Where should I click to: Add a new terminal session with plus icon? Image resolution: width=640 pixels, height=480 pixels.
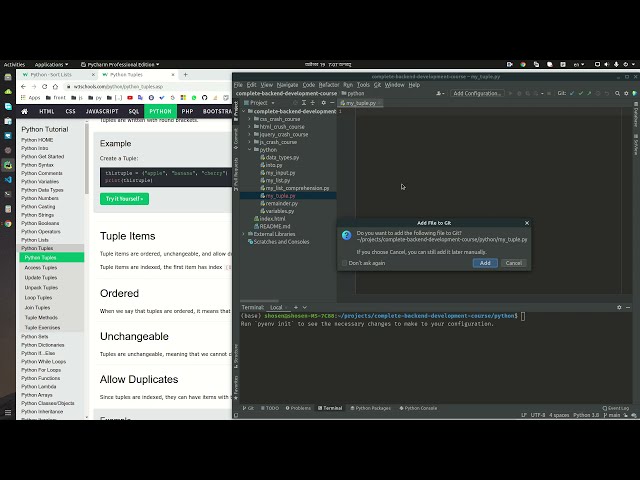296,307
